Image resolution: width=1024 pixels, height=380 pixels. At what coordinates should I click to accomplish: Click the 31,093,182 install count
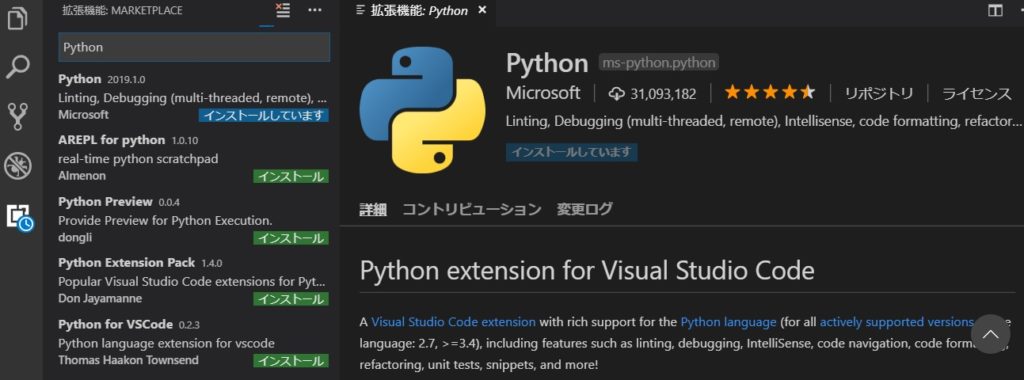pyautogui.click(x=663, y=94)
